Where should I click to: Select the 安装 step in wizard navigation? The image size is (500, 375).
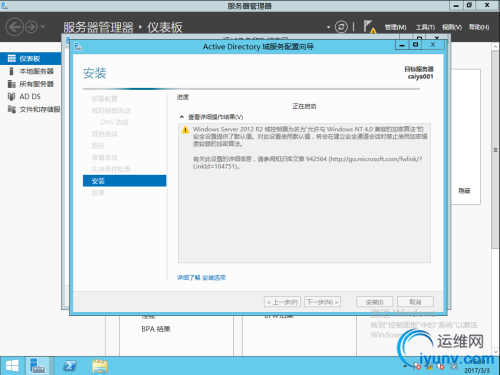click(124, 181)
